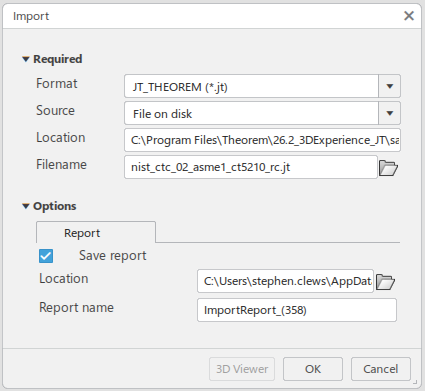The image size is (425, 391).
Task: Click the Save report label
Action: (113, 256)
